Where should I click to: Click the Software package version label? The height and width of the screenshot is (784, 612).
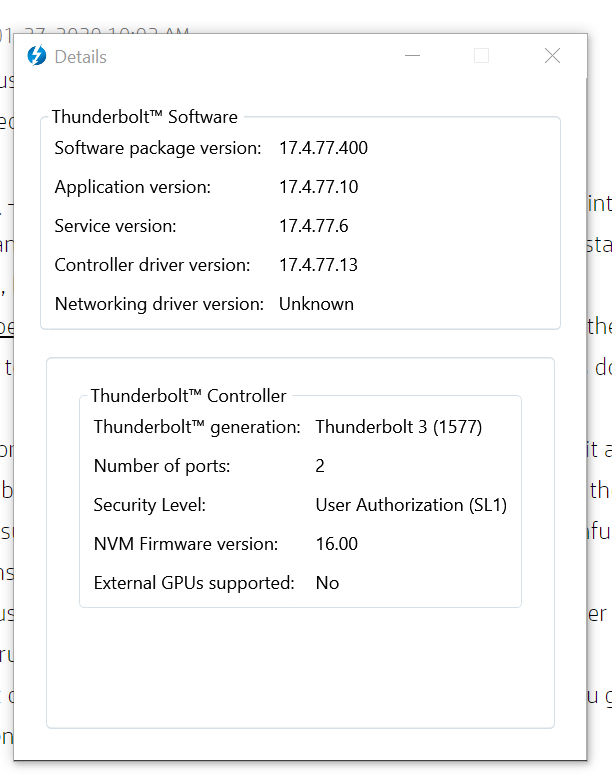click(157, 148)
